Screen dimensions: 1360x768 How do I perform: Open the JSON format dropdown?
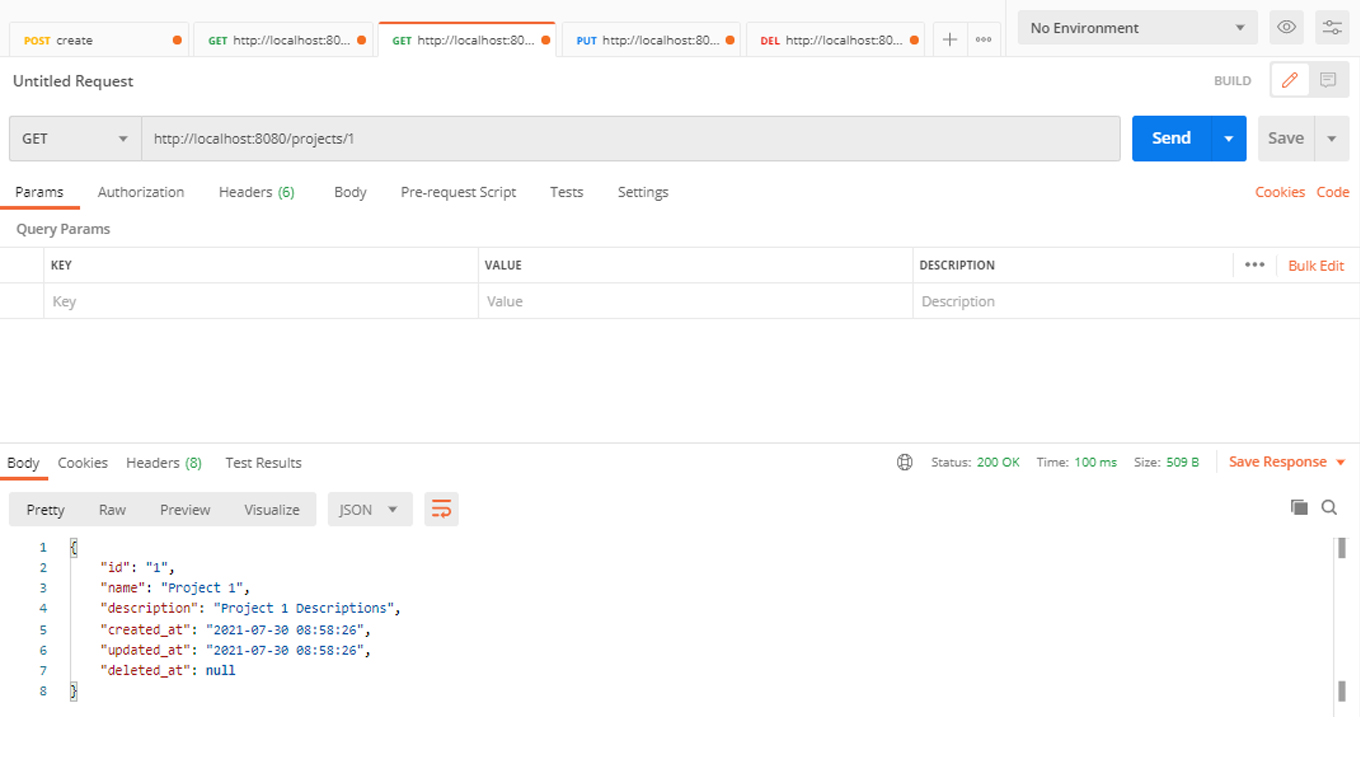coord(369,509)
